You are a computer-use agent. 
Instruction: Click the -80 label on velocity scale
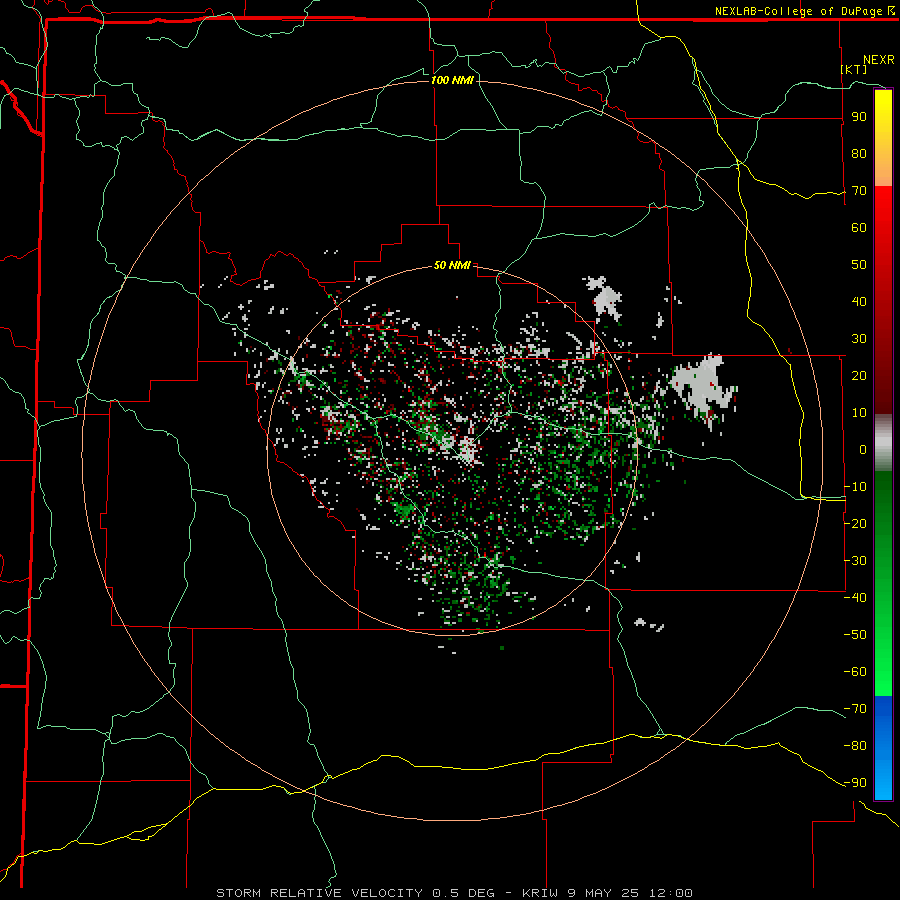855,746
